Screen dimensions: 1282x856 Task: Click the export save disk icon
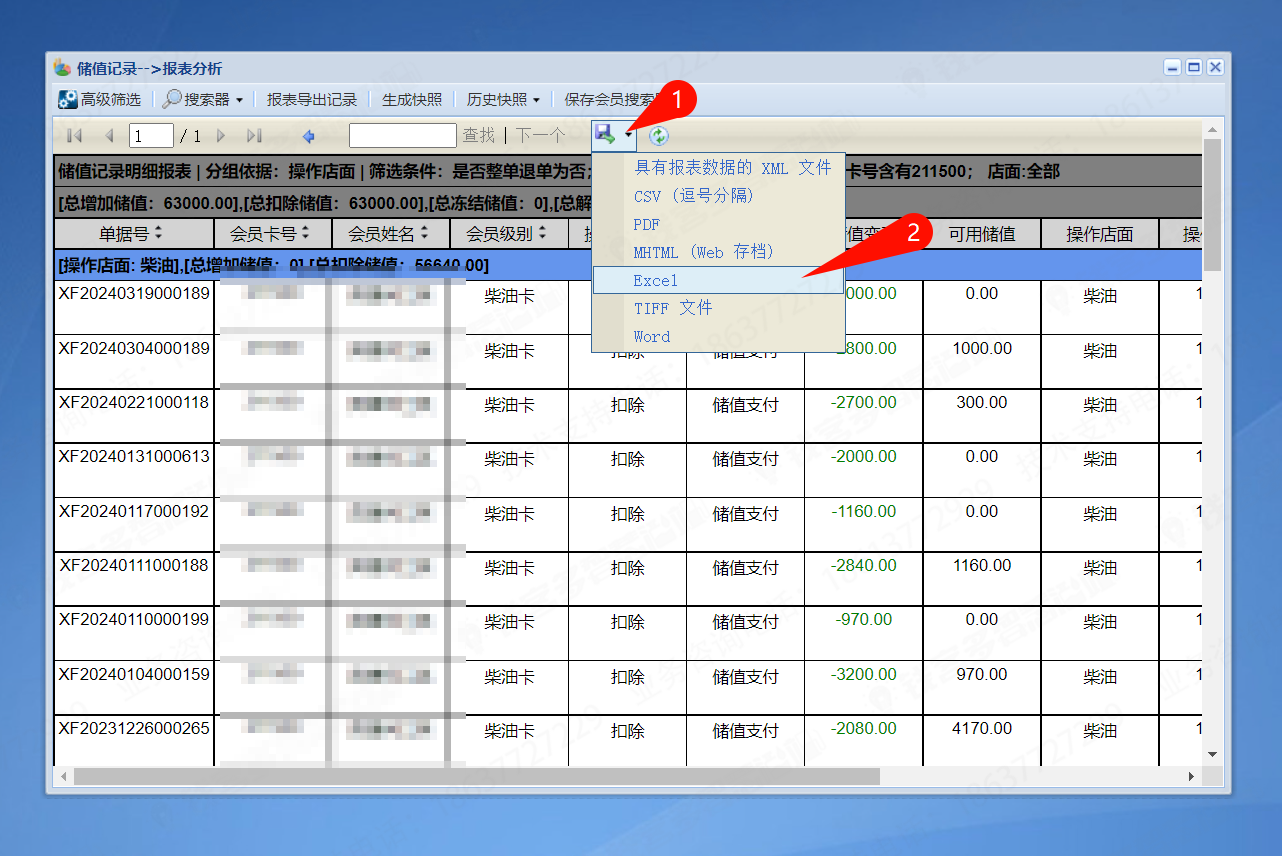(605, 134)
